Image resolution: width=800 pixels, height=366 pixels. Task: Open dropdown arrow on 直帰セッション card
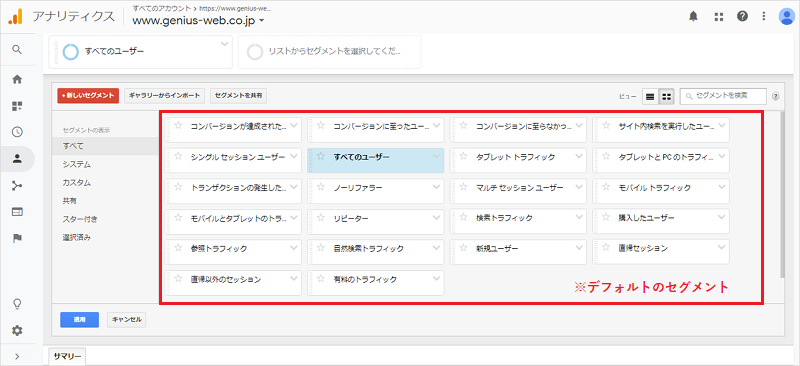pos(721,247)
